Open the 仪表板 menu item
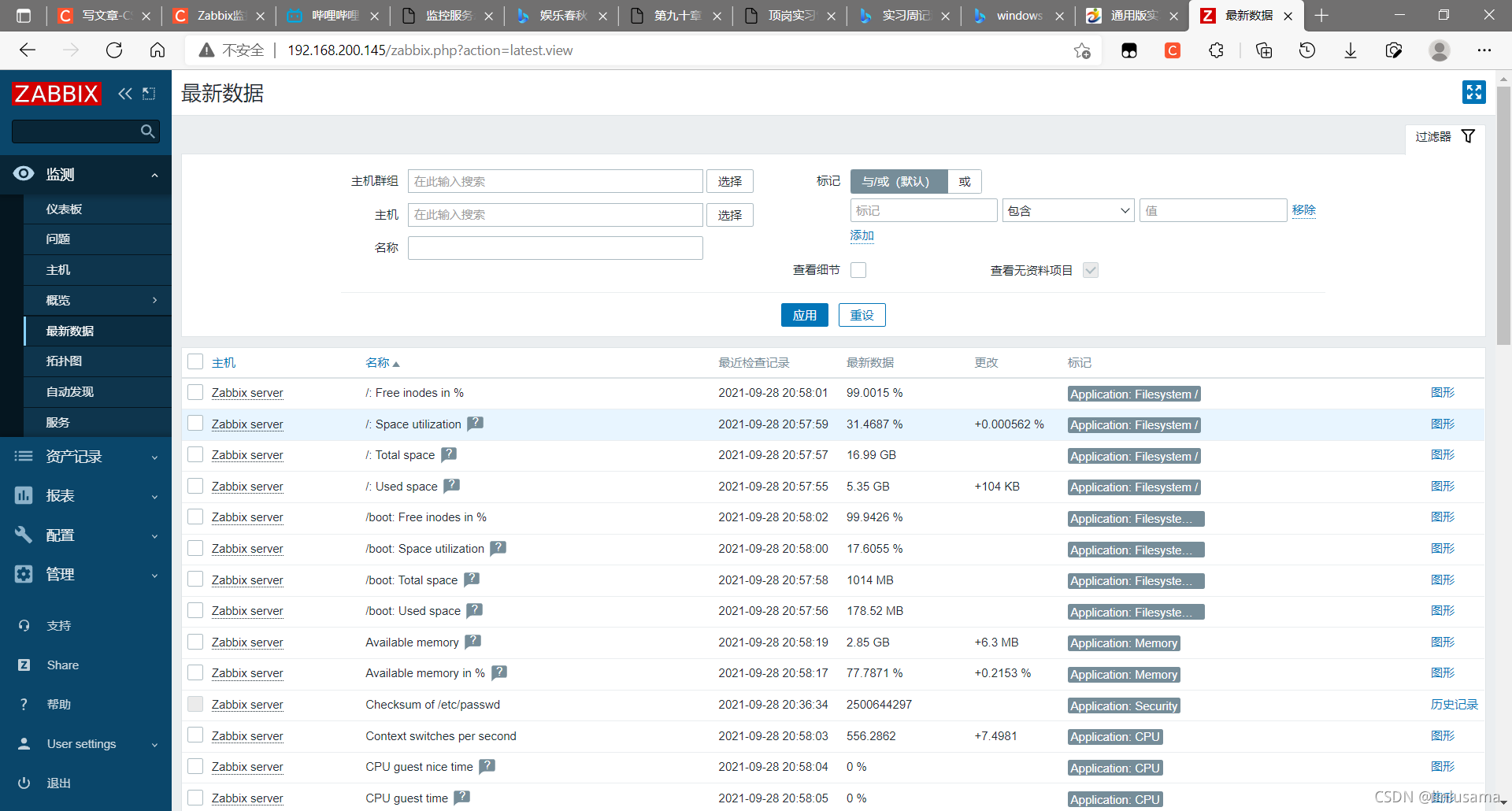Screen dimensions: 1512x811 pyautogui.click(x=98, y=209)
